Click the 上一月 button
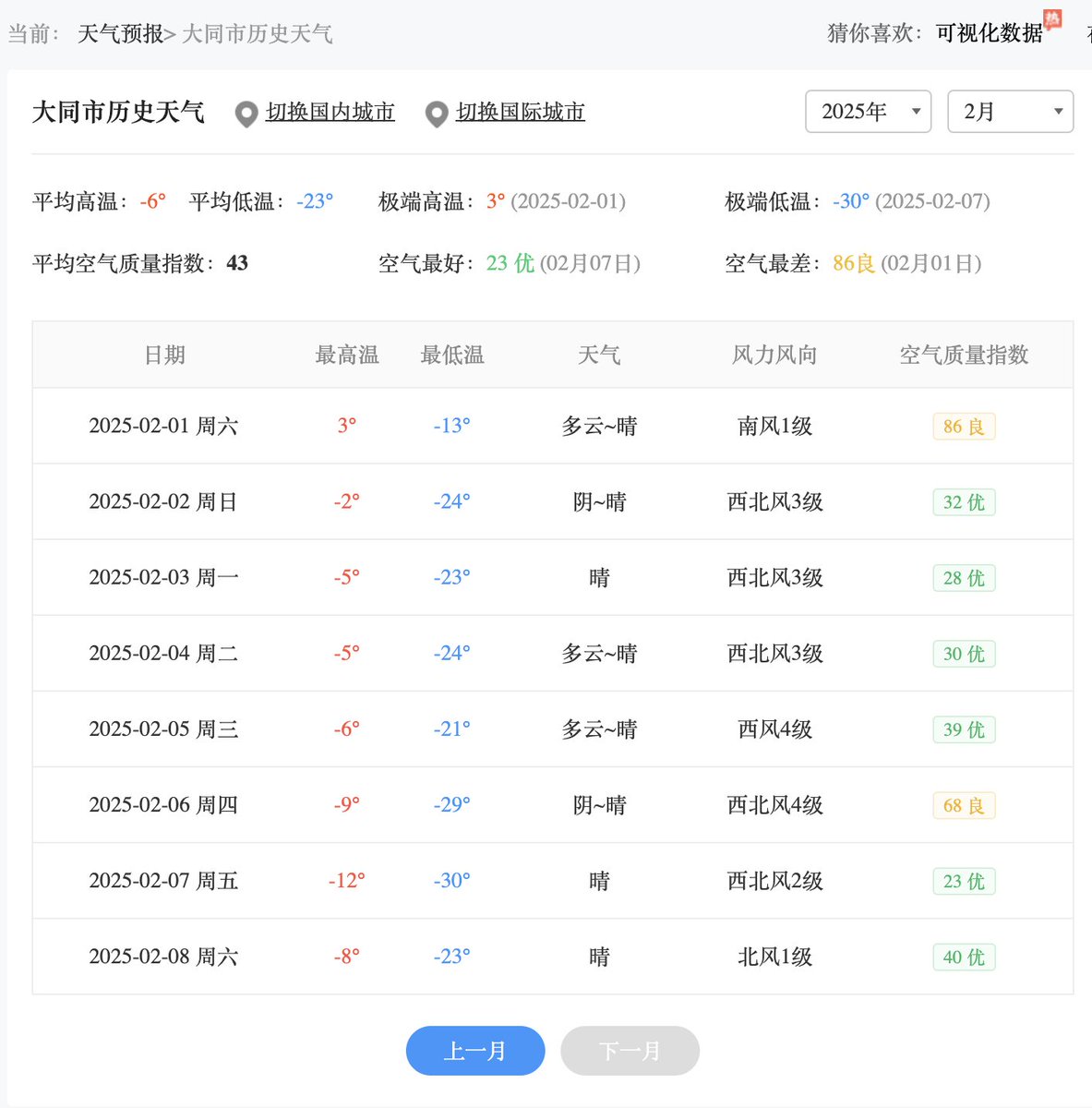Screen dimensions: 1092x1108 (x=475, y=1051)
